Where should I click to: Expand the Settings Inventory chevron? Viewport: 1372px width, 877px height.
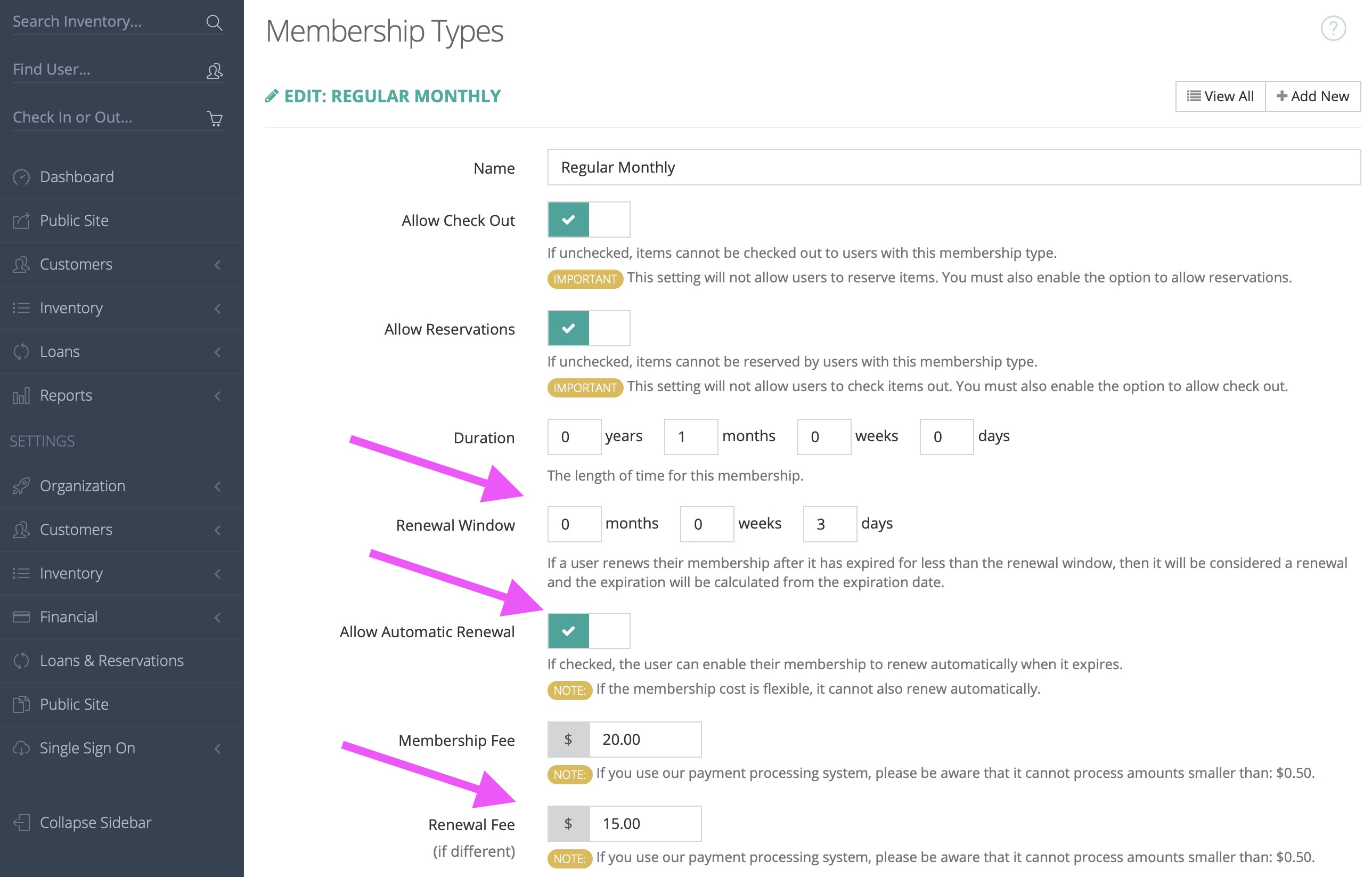click(x=218, y=574)
